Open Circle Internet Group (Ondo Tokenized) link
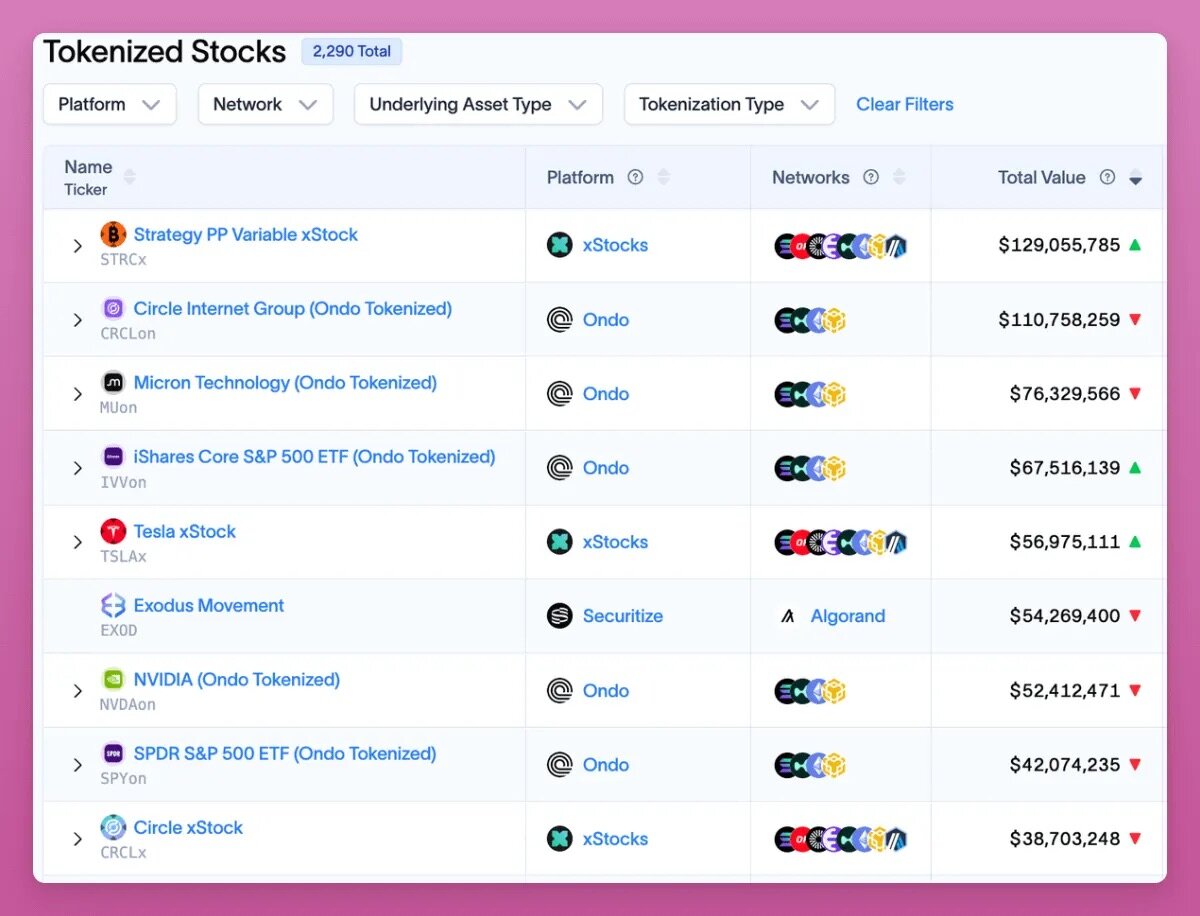This screenshot has width=1200, height=916. [293, 308]
